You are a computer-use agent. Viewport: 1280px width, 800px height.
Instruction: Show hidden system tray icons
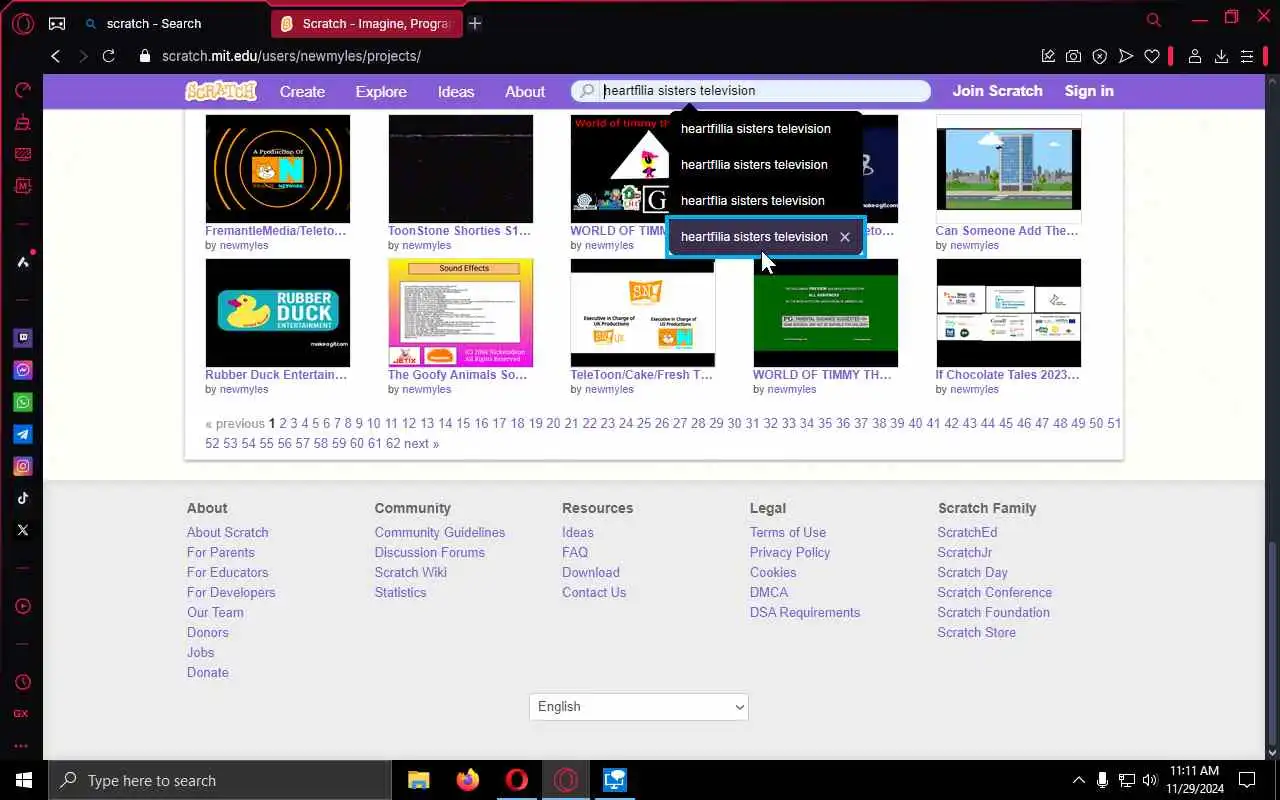coord(1078,780)
